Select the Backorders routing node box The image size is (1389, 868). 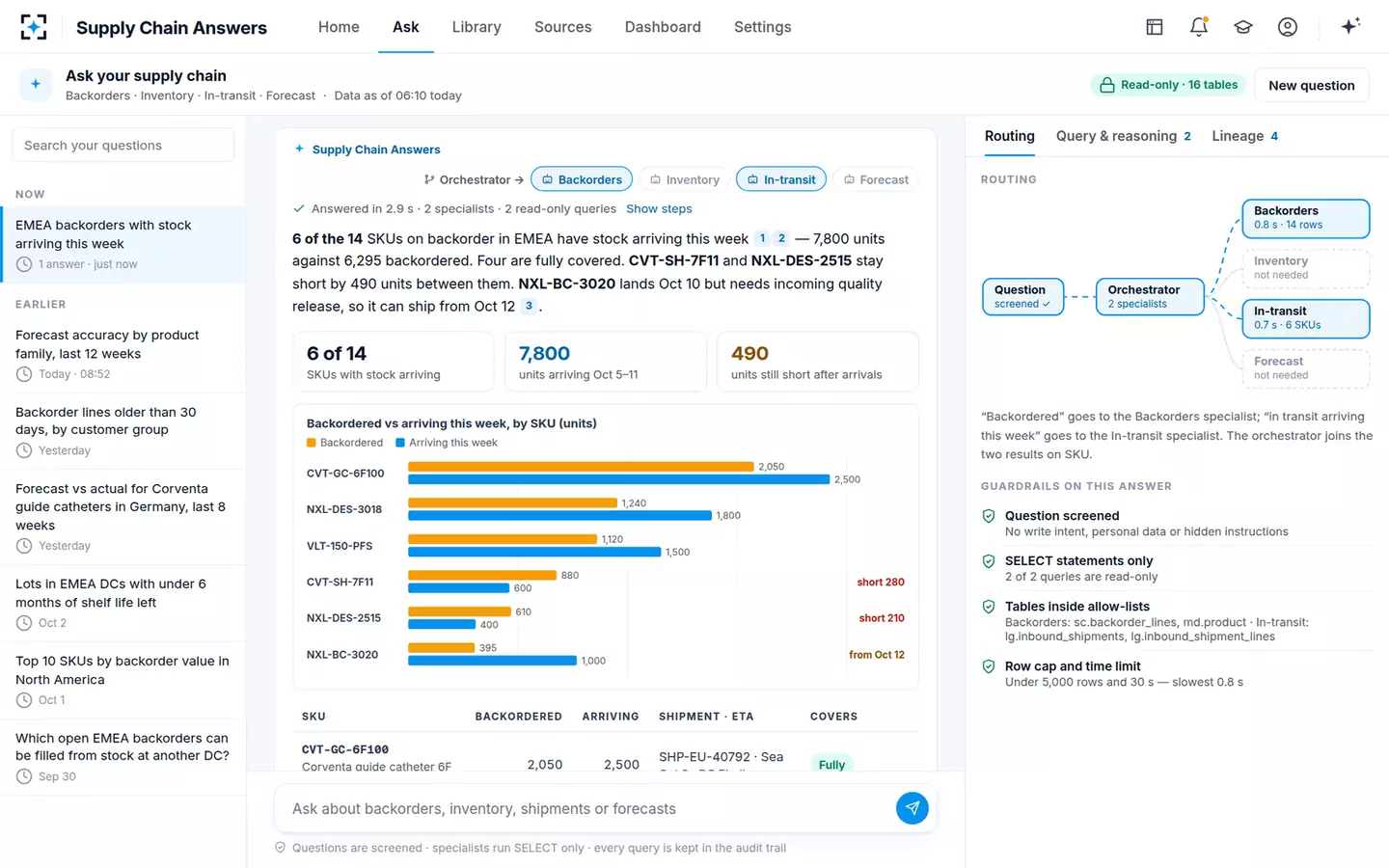pyautogui.click(x=1306, y=218)
